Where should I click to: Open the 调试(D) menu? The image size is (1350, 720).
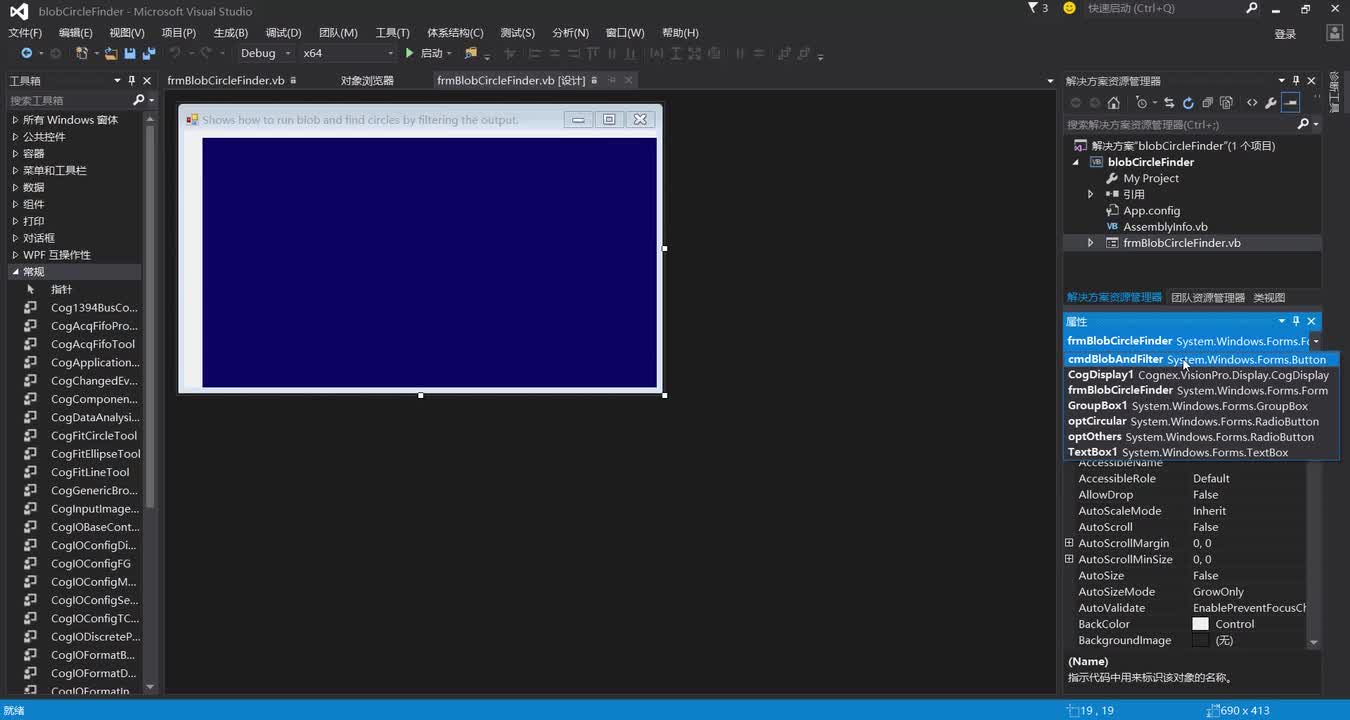point(283,33)
